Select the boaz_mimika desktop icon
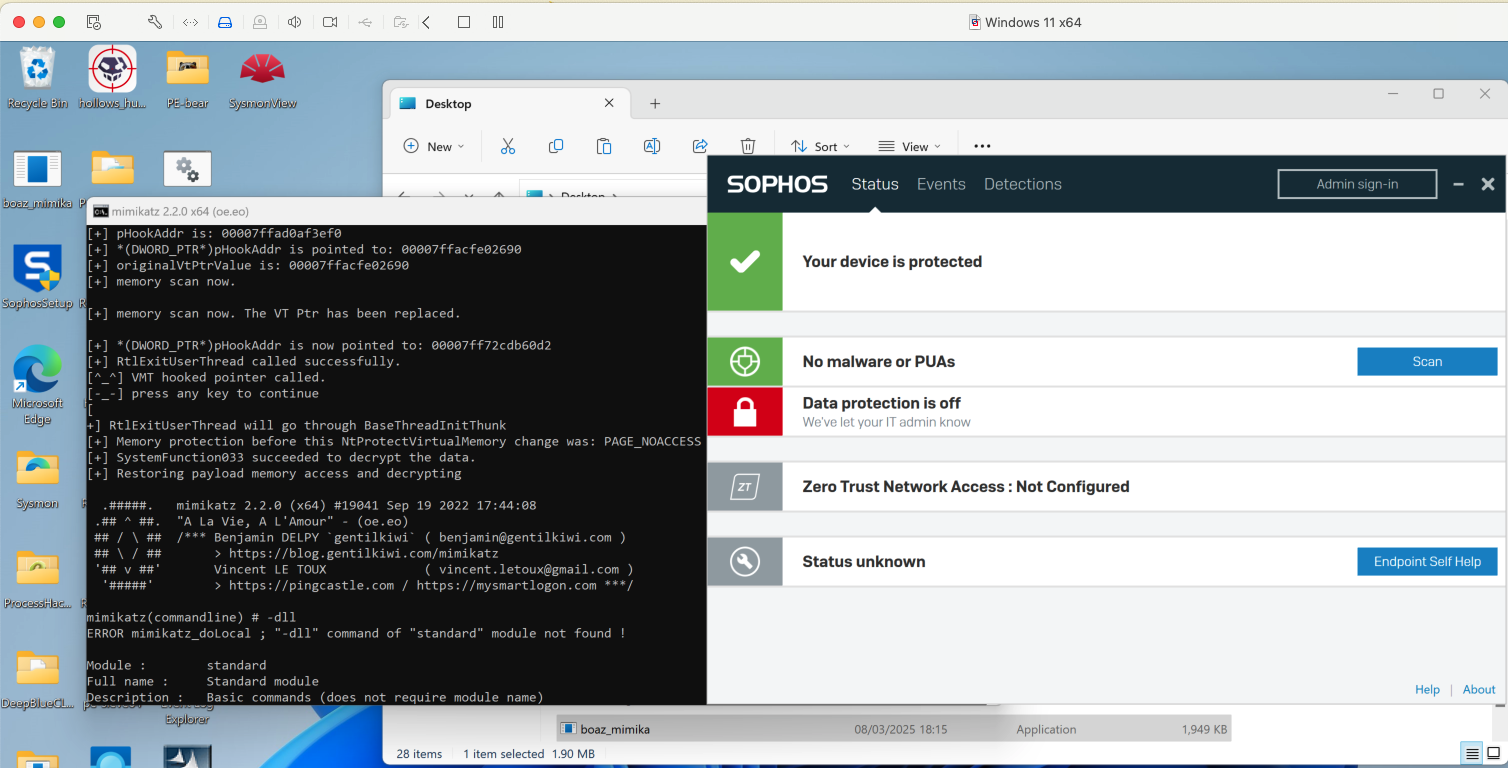1508x768 pixels. [38, 179]
